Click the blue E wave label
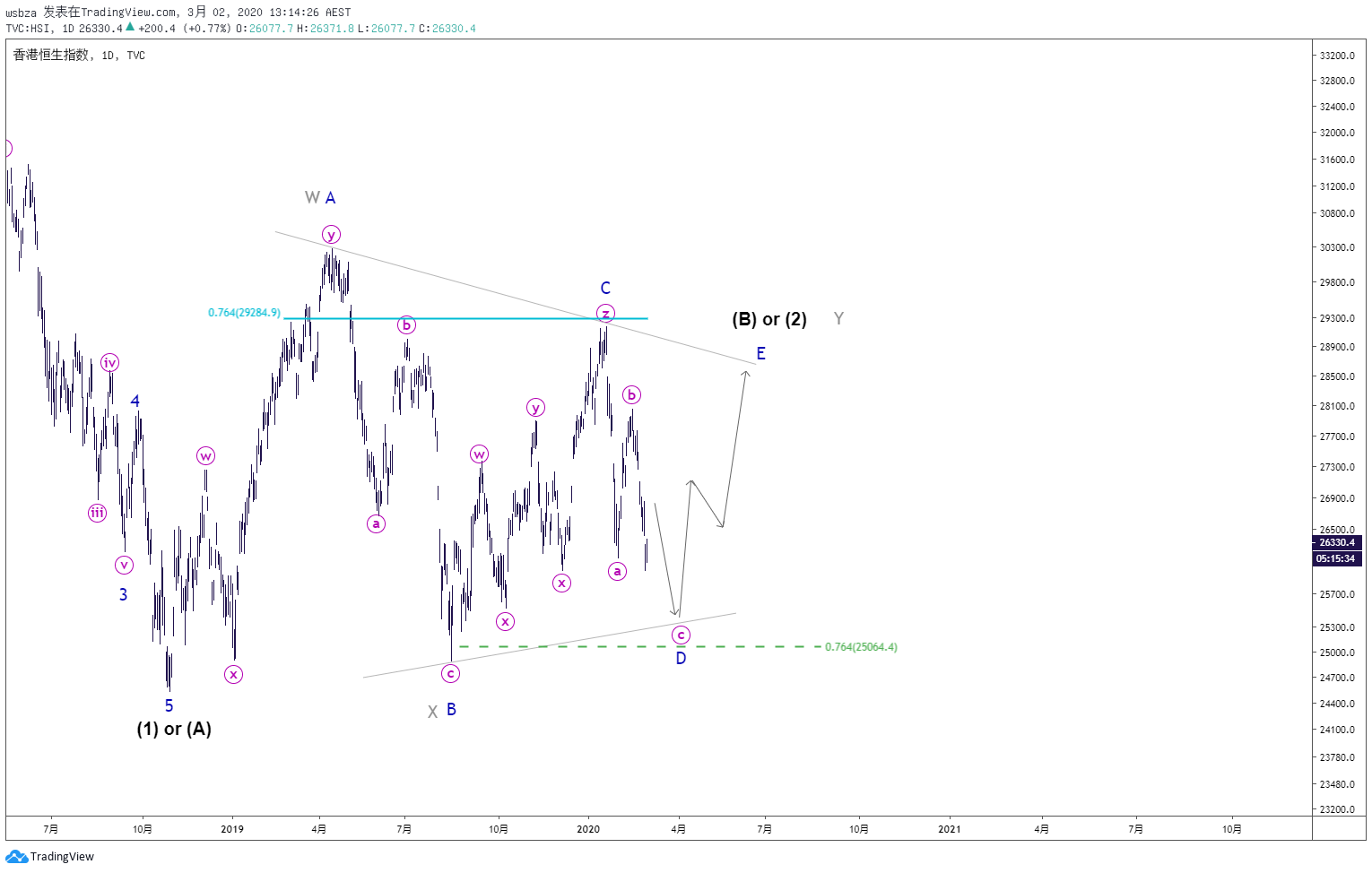 tap(760, 353)
